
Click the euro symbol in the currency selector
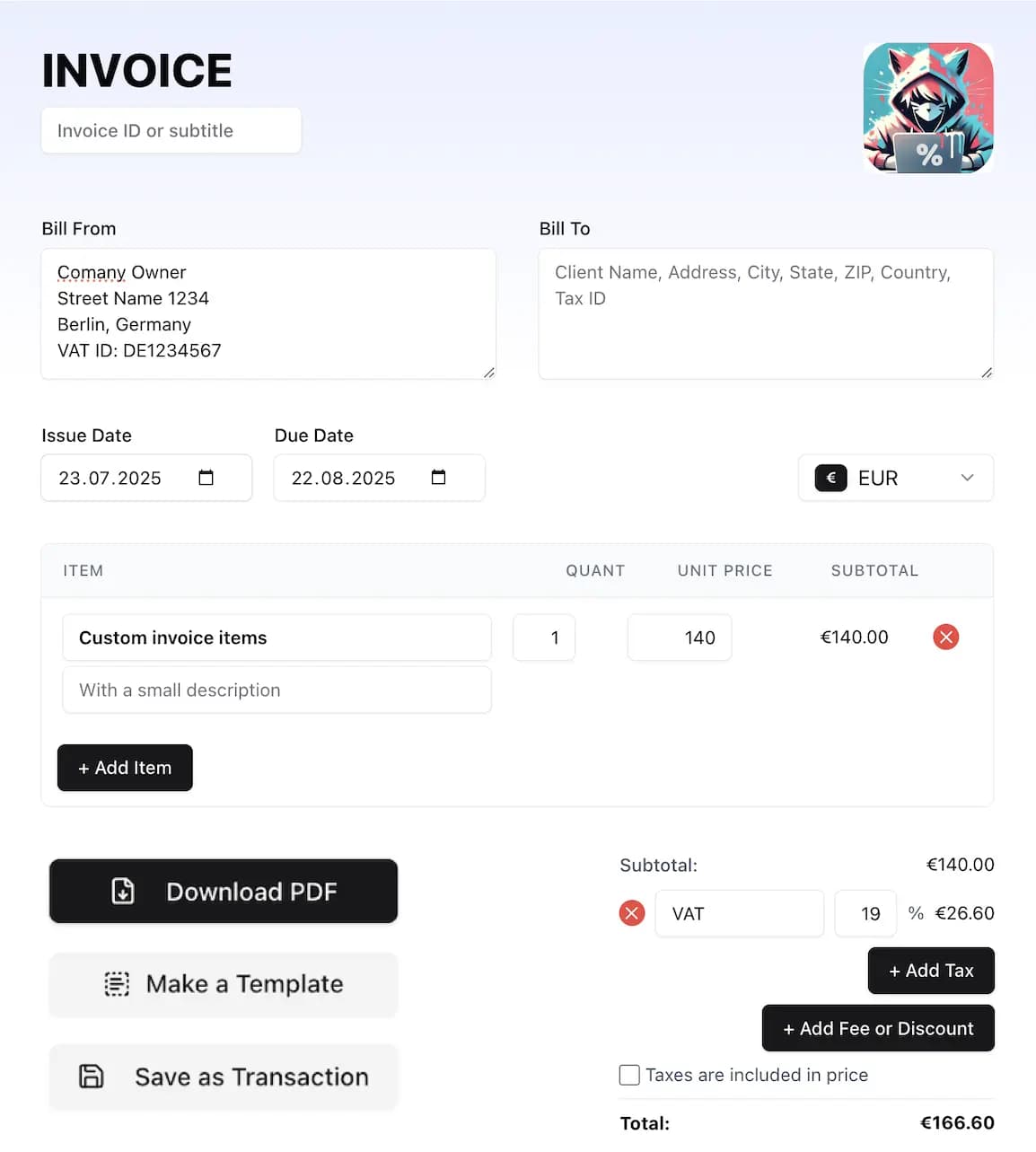(x=830, y=478)
